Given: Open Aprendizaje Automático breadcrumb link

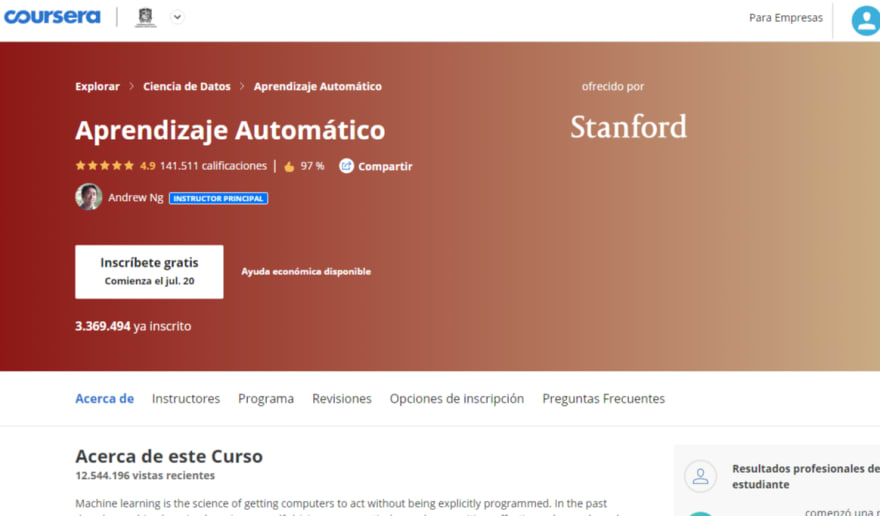Looking at the screenshot, I should [318, 86].
